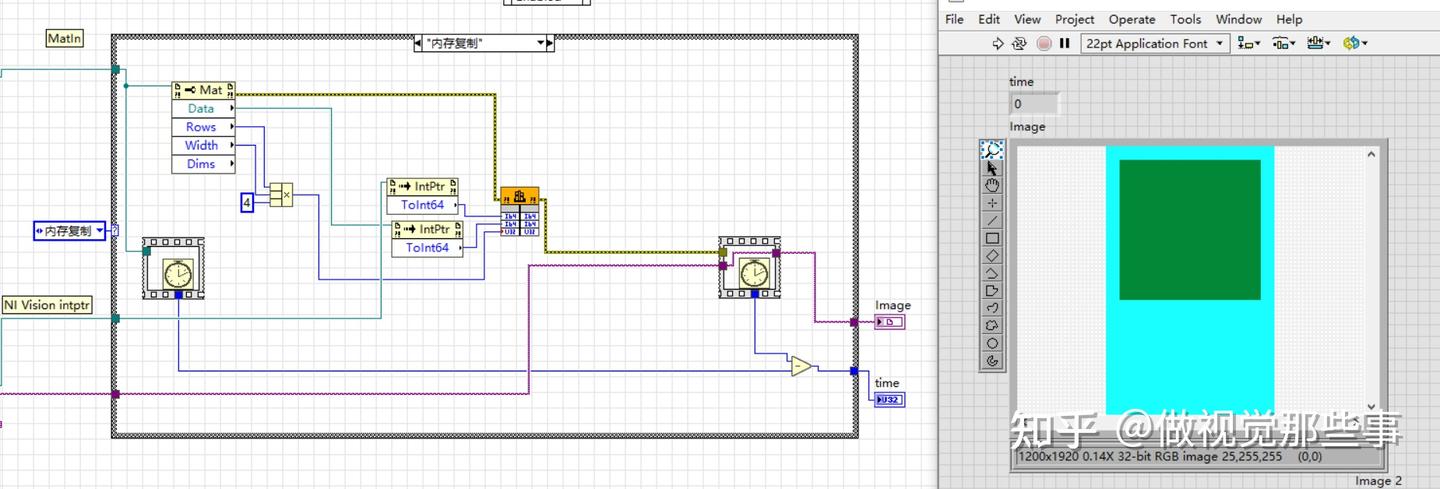Select the Zoom tool in the image palette
The height and width of the screenshot is (489, 1440).
(x=992, y=150)
